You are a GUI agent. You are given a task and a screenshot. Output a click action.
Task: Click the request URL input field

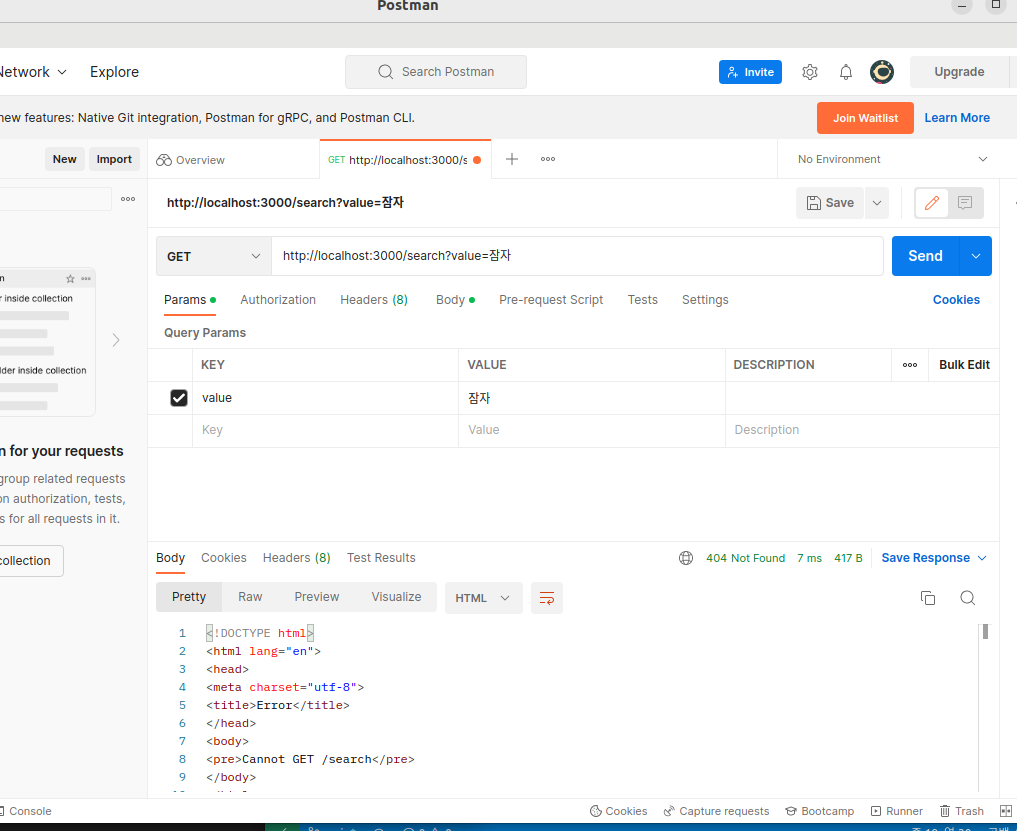tap(577, 256)
